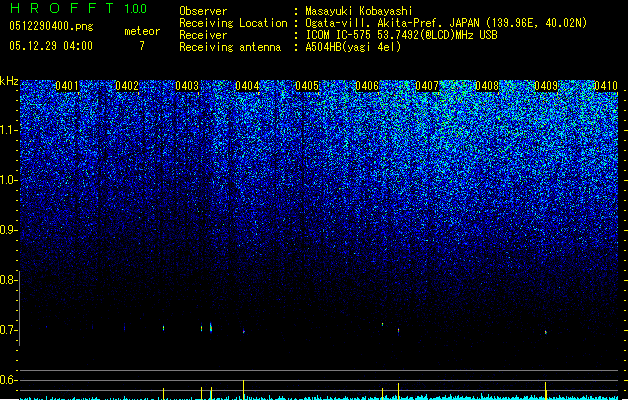The height and width of the screenshot is (400, 629).
Task: Click the 0404 time marker
Action: tap(247, 86)
